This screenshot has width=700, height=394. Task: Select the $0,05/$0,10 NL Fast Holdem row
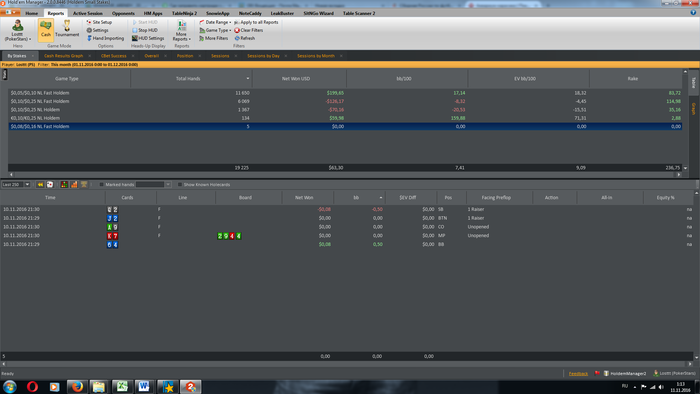[x=345, y=93]
